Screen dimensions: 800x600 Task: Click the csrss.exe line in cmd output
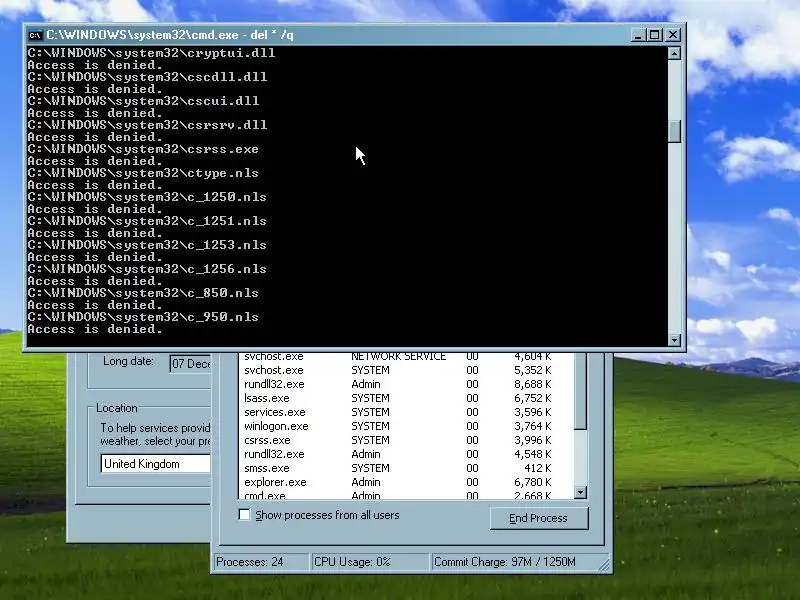pyautogui.click(x=143, y=149)
